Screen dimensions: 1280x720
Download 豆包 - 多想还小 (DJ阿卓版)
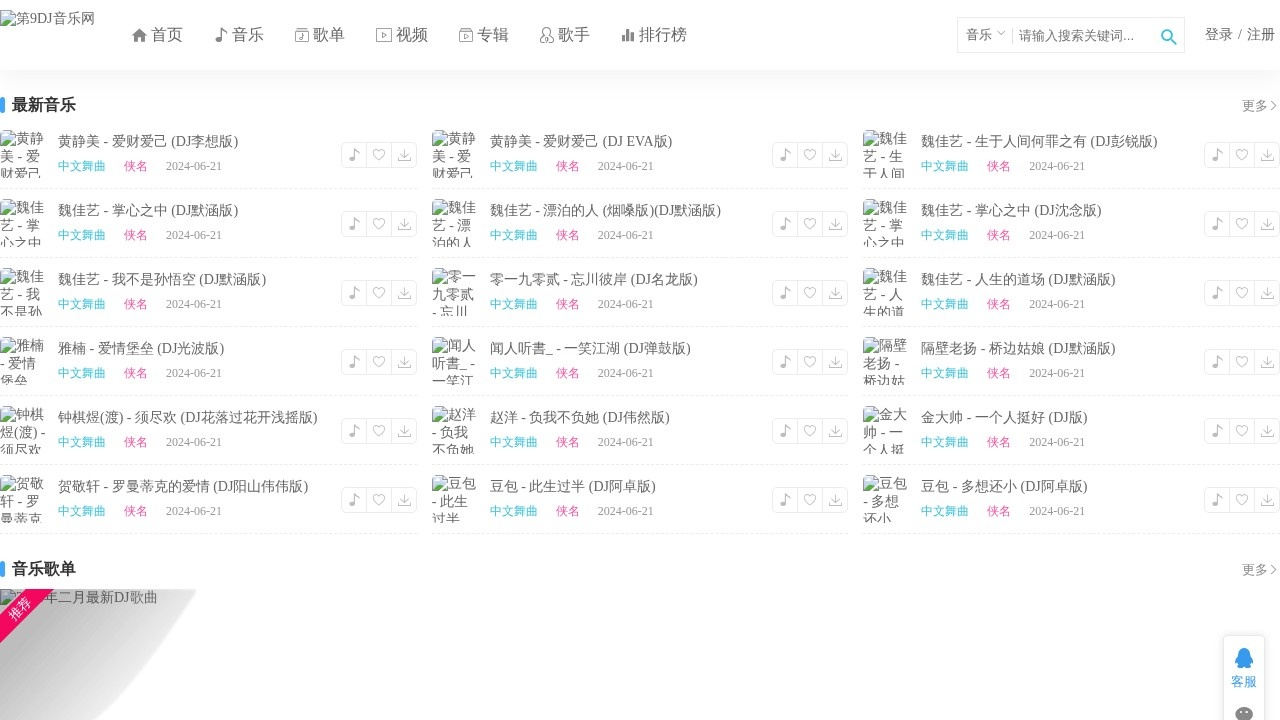click(1267, 500)
